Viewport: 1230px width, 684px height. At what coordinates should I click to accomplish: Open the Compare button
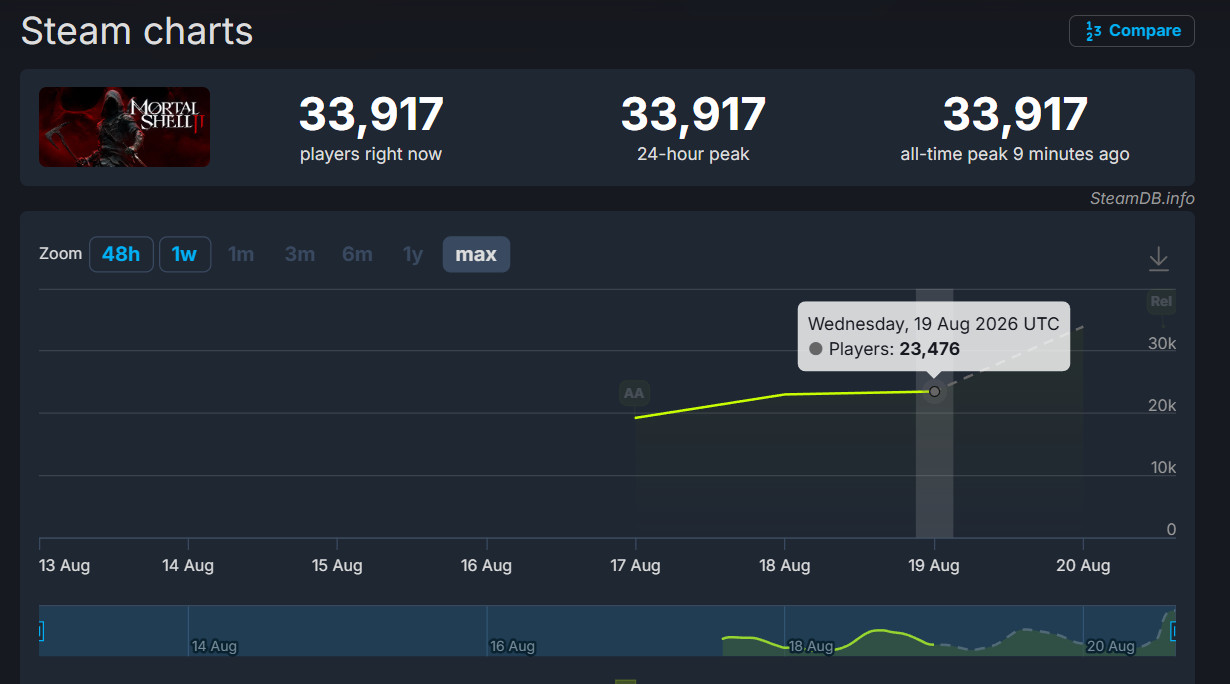point(1131,31)
